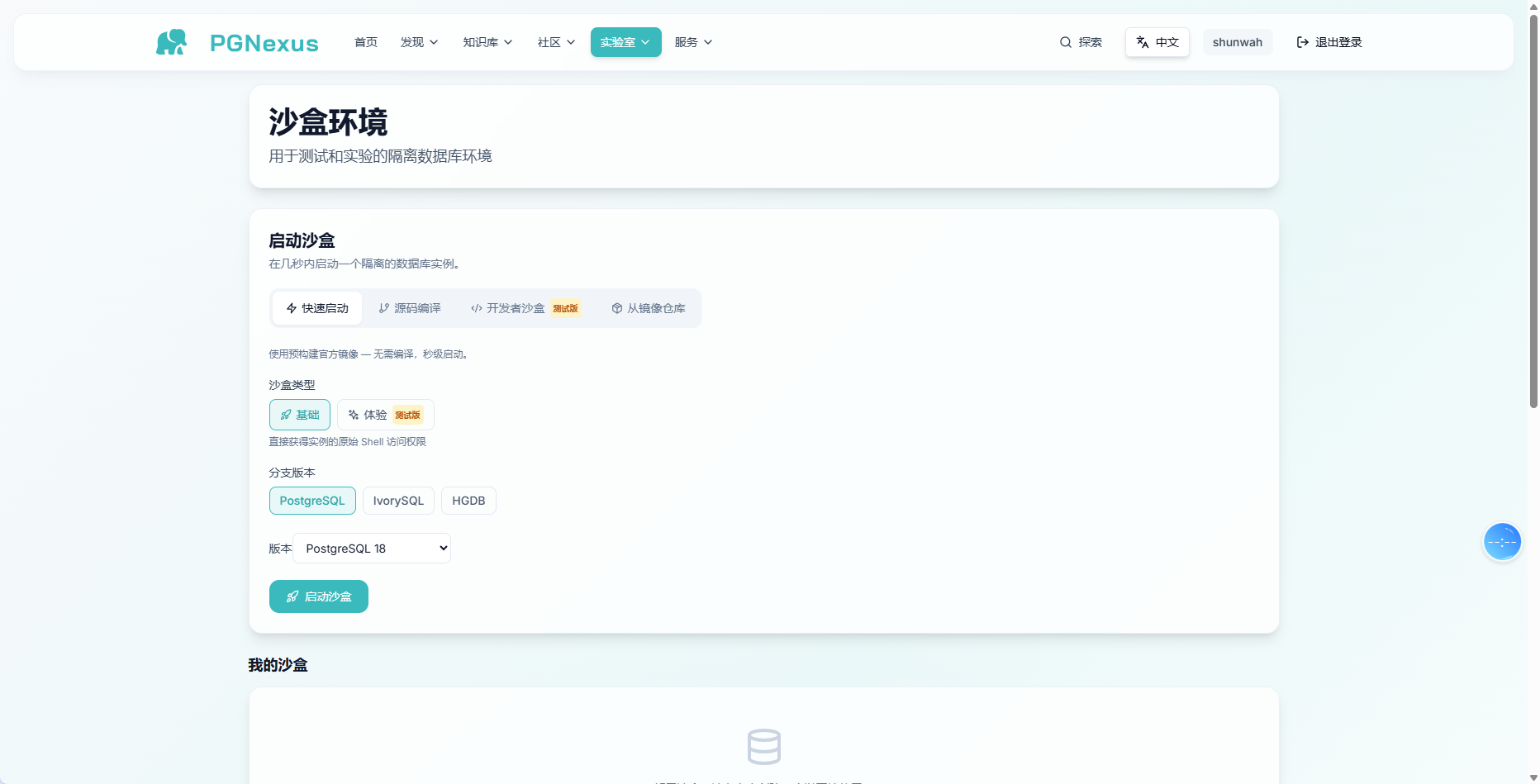Screen dimensions: 1540x784
Task: Click the 启动沙盒 button
Action: (x=319, y=596)
